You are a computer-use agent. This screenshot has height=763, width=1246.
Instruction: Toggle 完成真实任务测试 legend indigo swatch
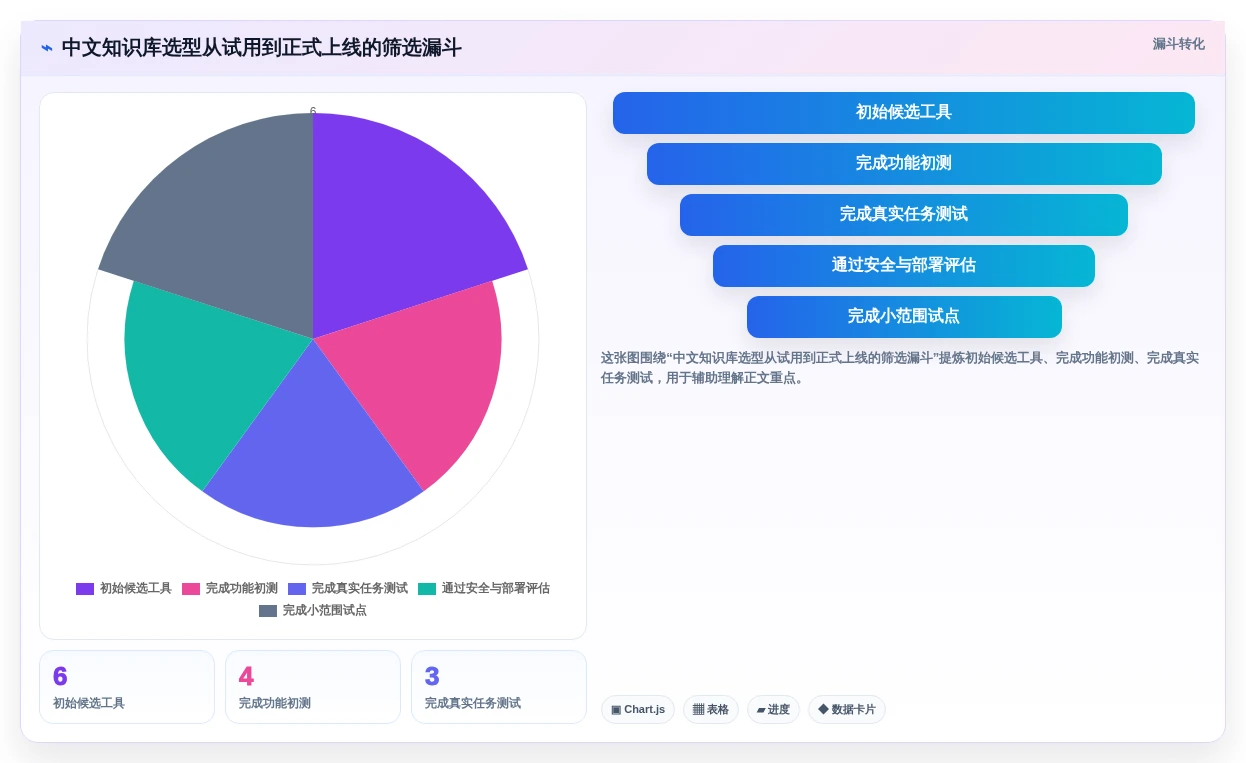pos(297,589)
